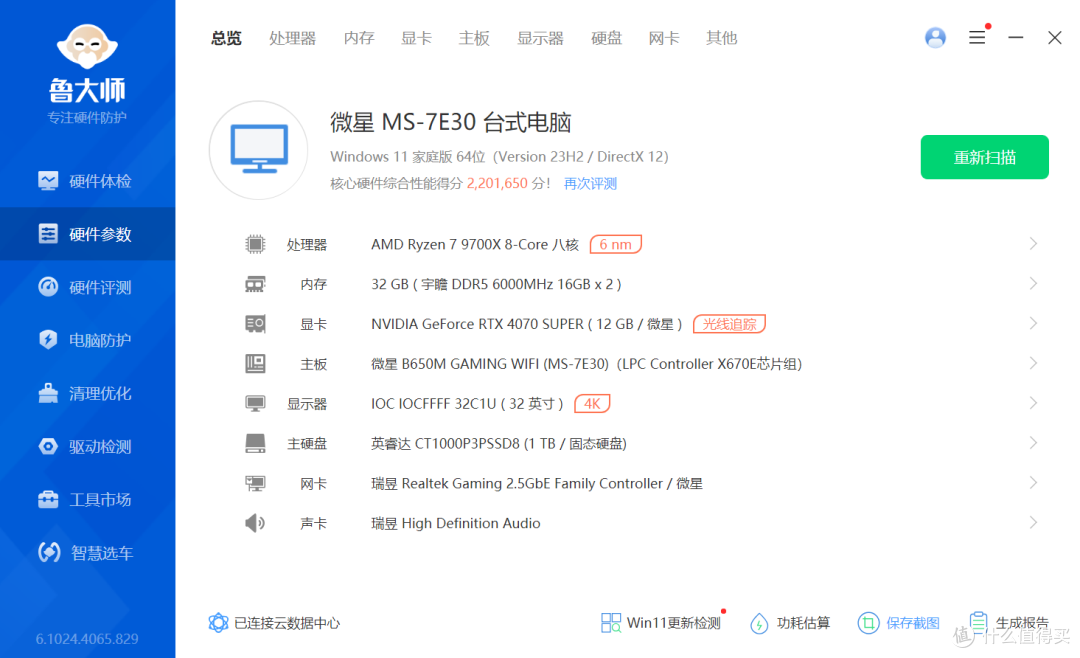This screenshot has width=1080, height=658.
Task: Click the 电脑防护 shield icon
Action: pos(48,340)
